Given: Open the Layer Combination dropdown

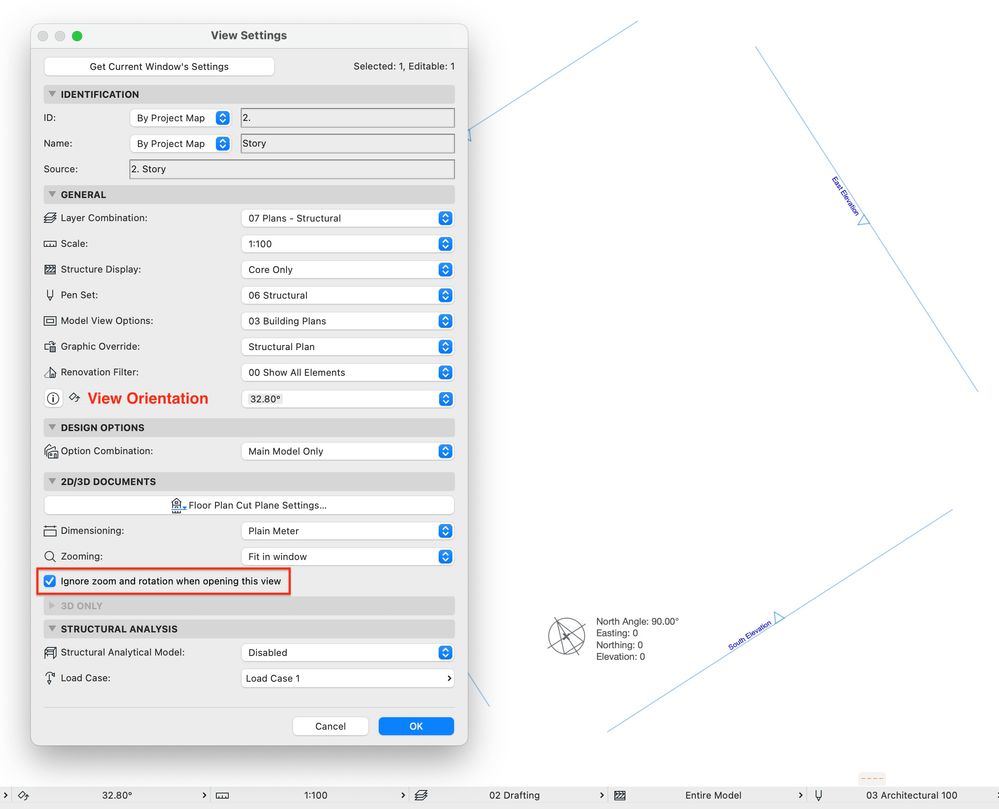Looking at the screenshot, I should (x=347, y=218).
